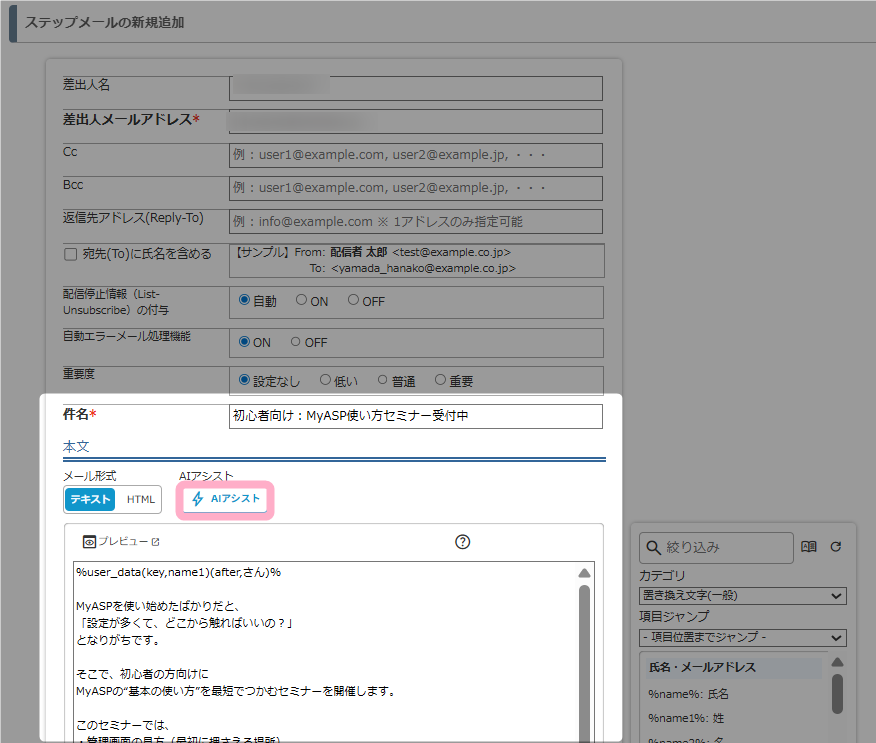
Task: Click the refresh icon beside search box
Action: click(x=836, y=547)
